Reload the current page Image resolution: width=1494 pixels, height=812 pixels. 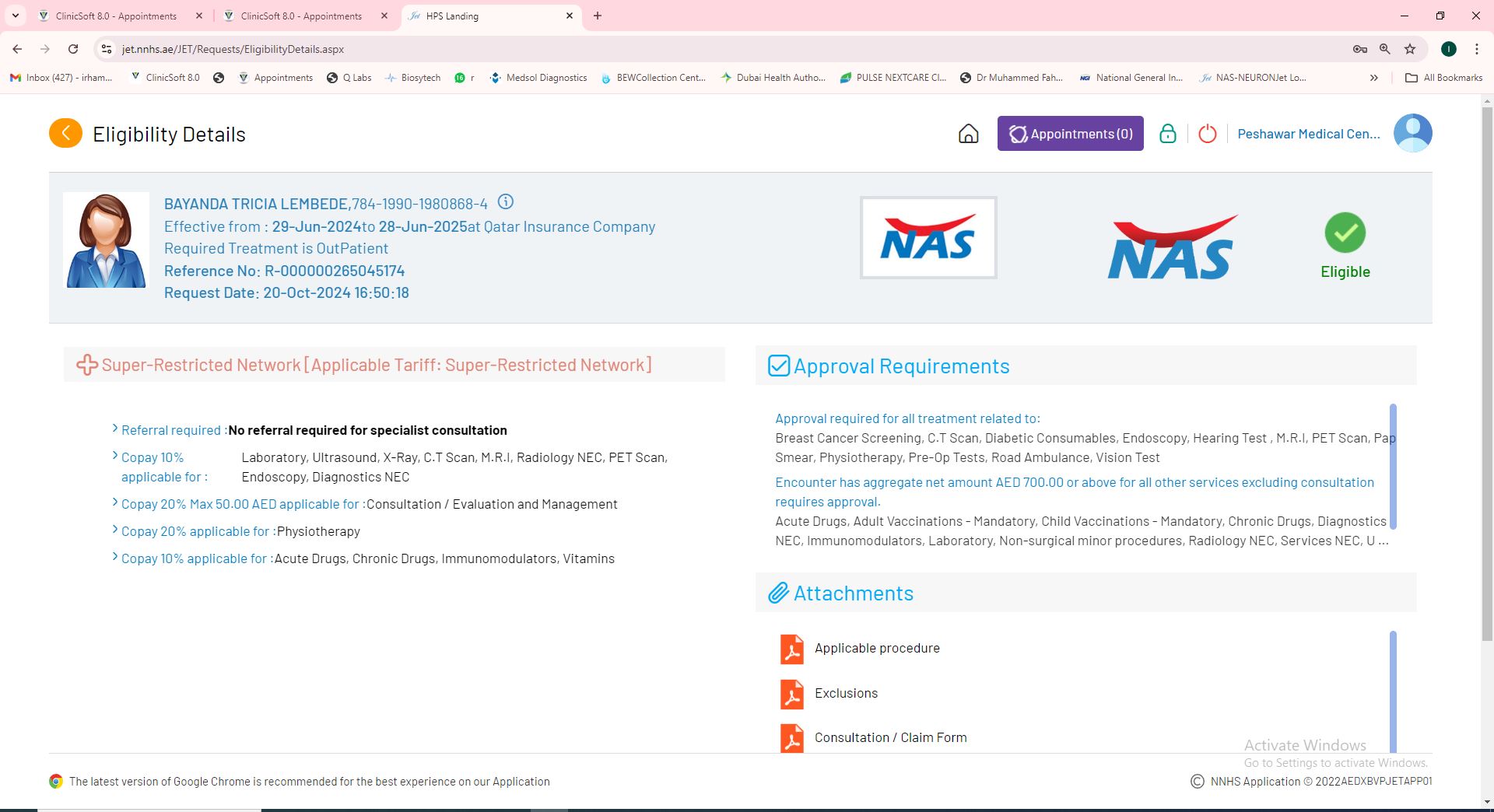click(x=73, y=49)
